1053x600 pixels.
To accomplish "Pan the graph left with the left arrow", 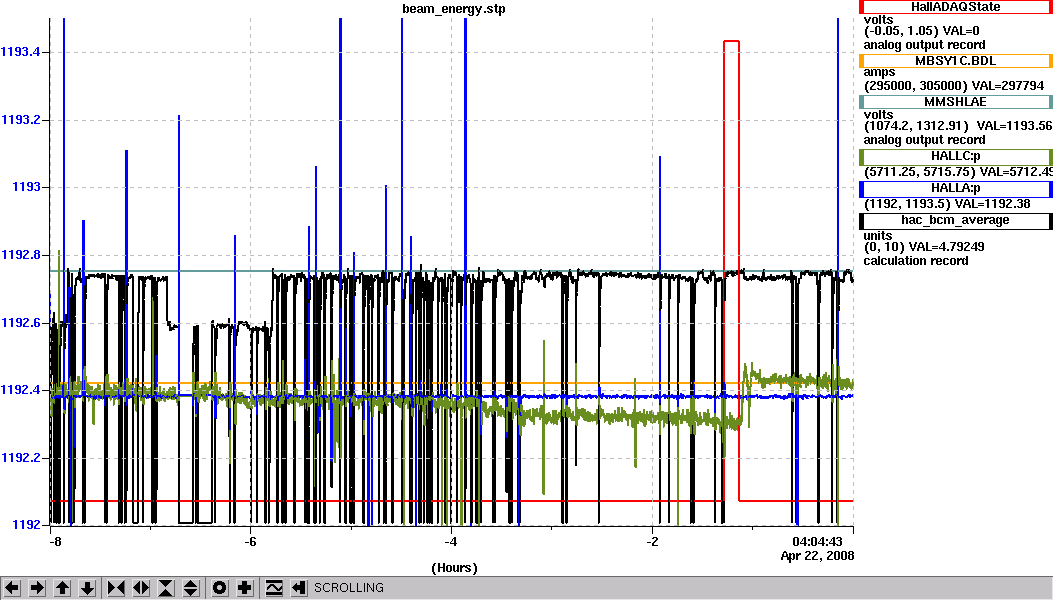I will (12, 588).
